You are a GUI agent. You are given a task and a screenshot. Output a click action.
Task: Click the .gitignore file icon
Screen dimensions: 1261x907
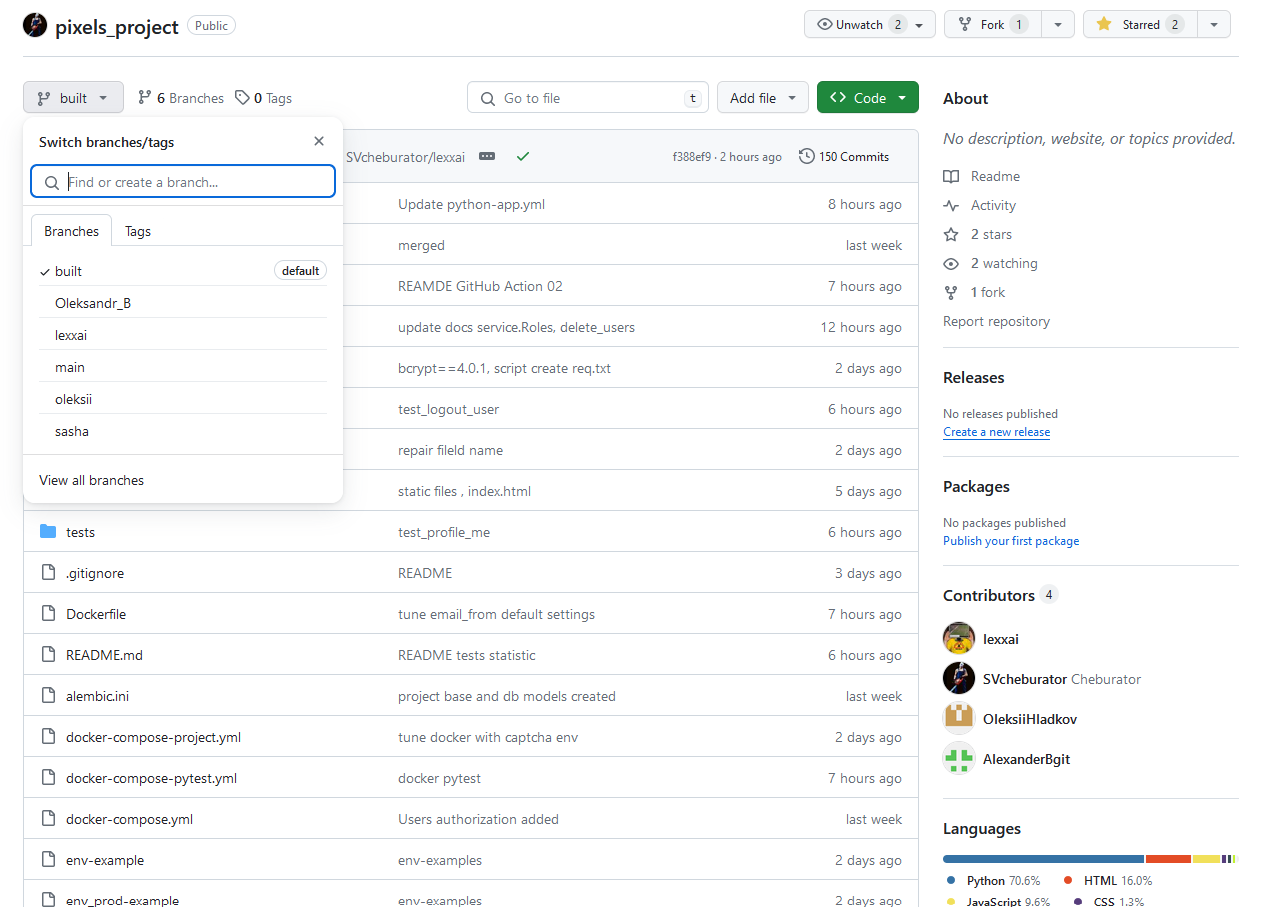[48, 573]
